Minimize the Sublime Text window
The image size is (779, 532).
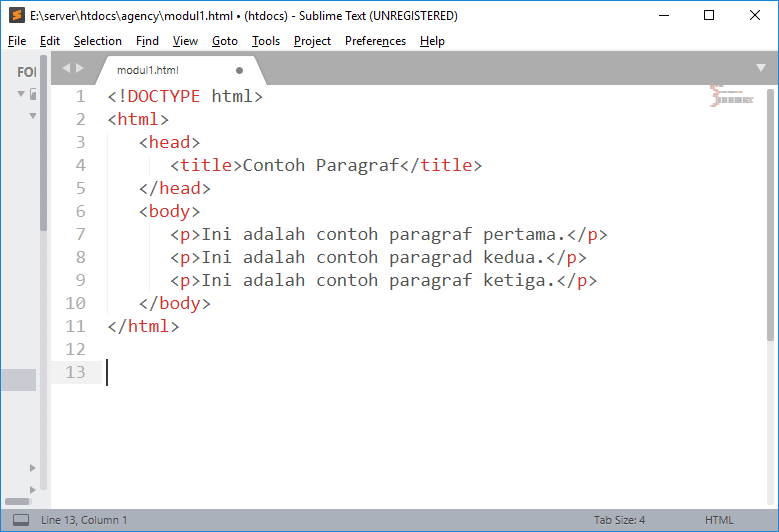664,15
